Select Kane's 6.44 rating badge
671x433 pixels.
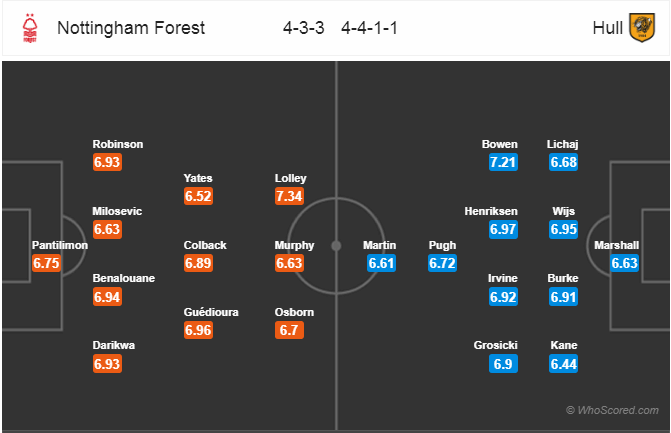(564, 364)
